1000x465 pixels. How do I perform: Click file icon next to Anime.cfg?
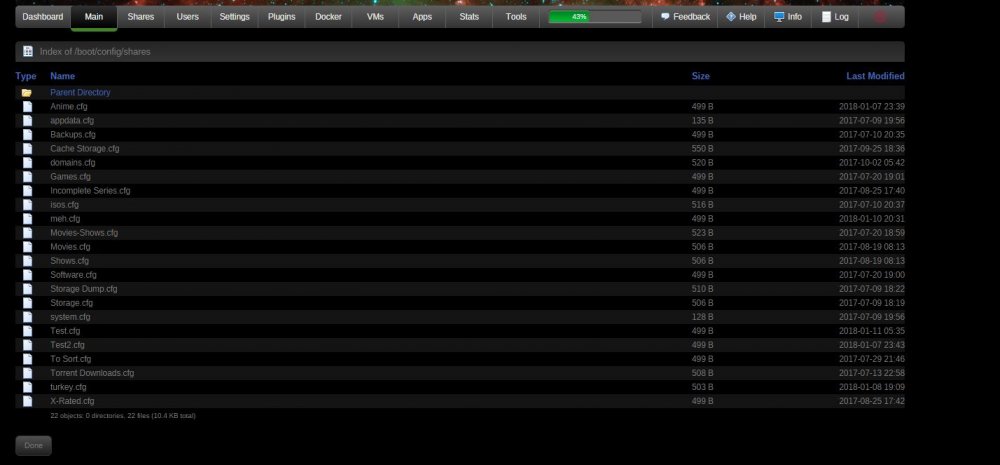pos(27,107)
